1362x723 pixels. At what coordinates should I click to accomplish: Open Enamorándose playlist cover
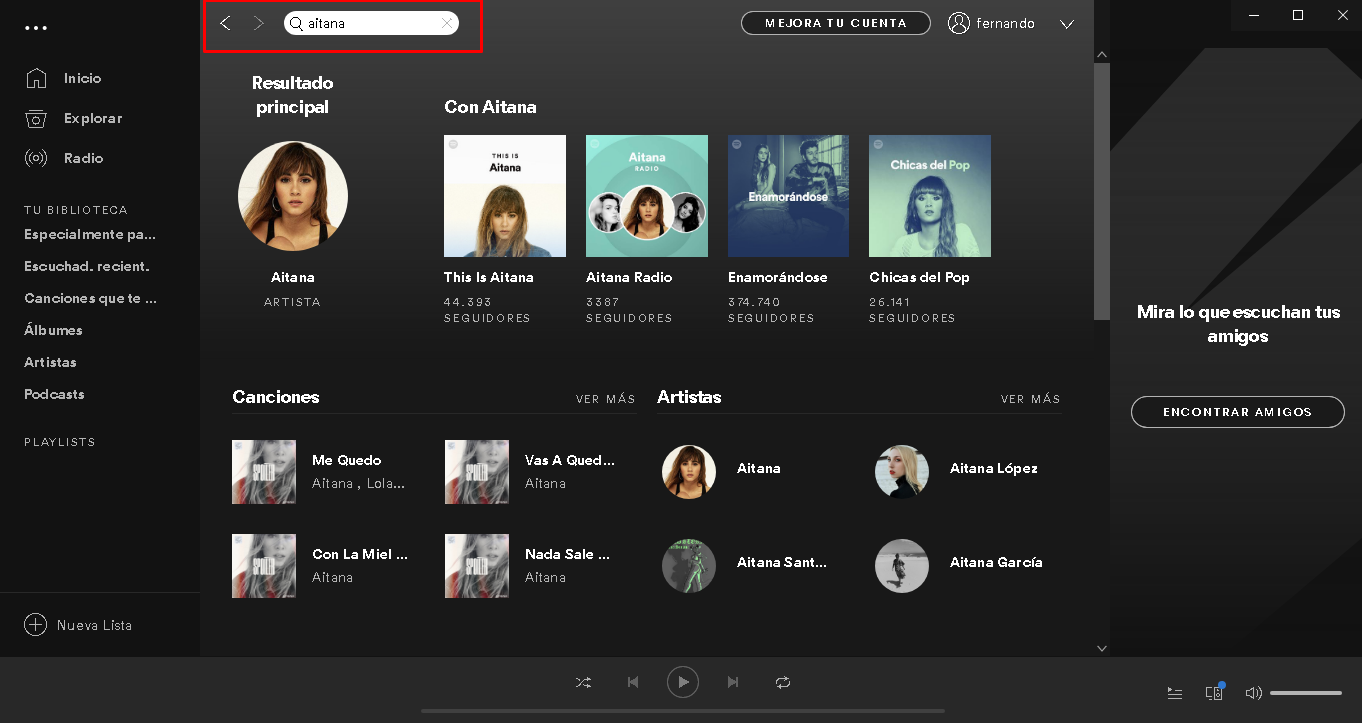(788, 196)
